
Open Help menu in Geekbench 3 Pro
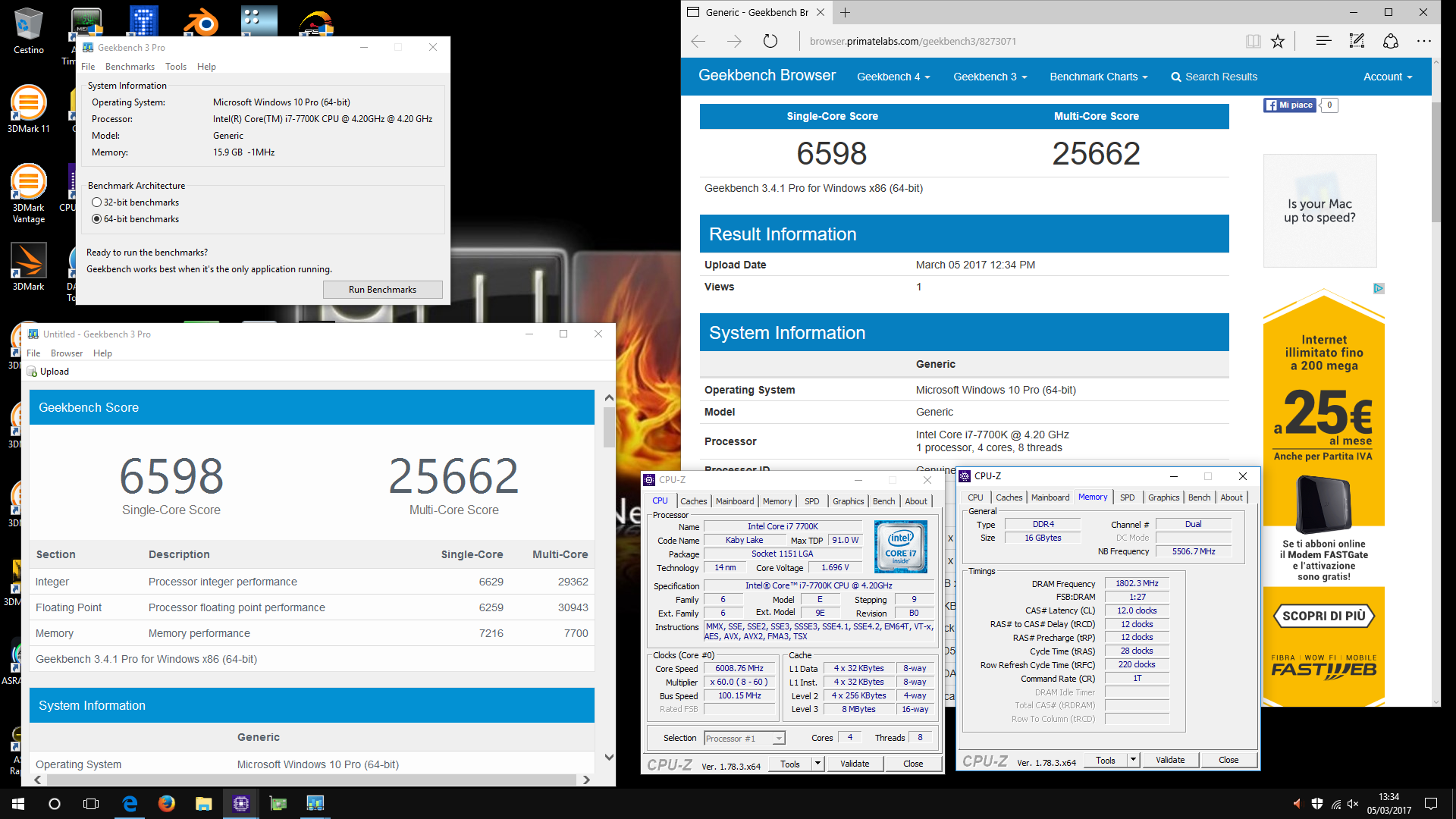(x=206, y=67)
